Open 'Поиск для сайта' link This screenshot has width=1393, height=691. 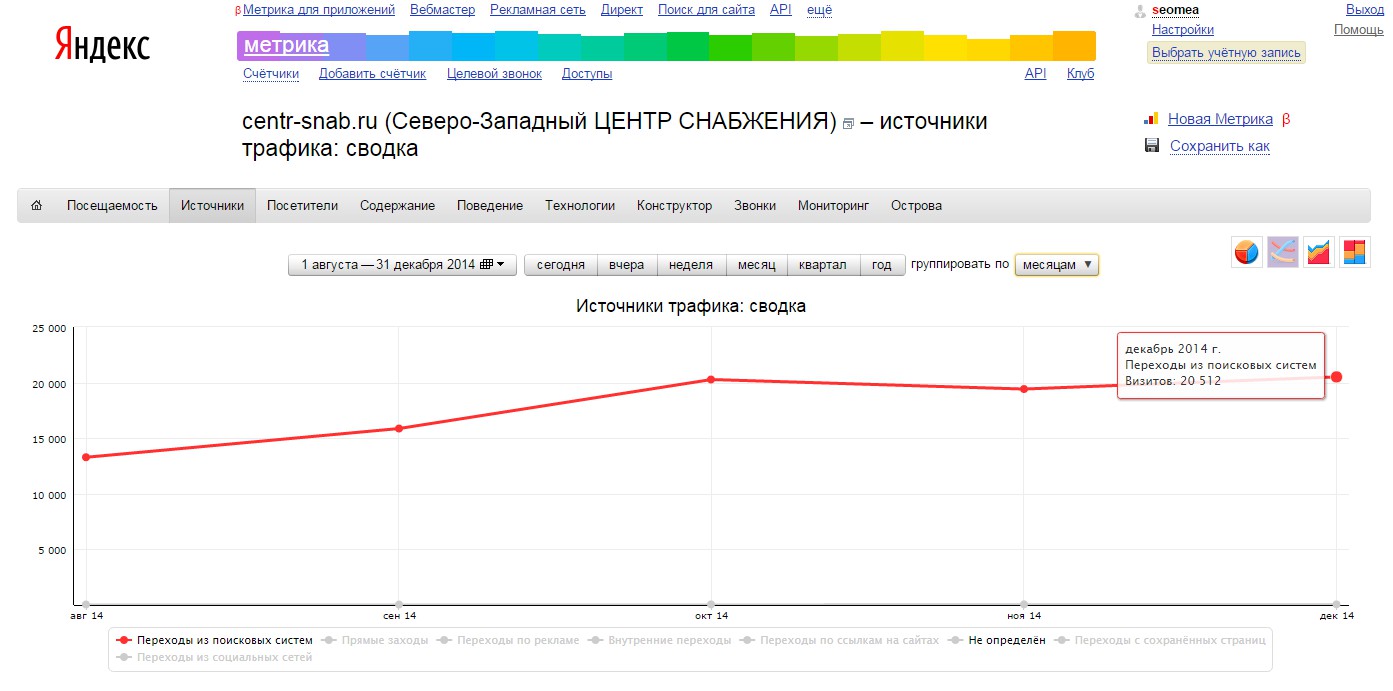tap(706, 10)
